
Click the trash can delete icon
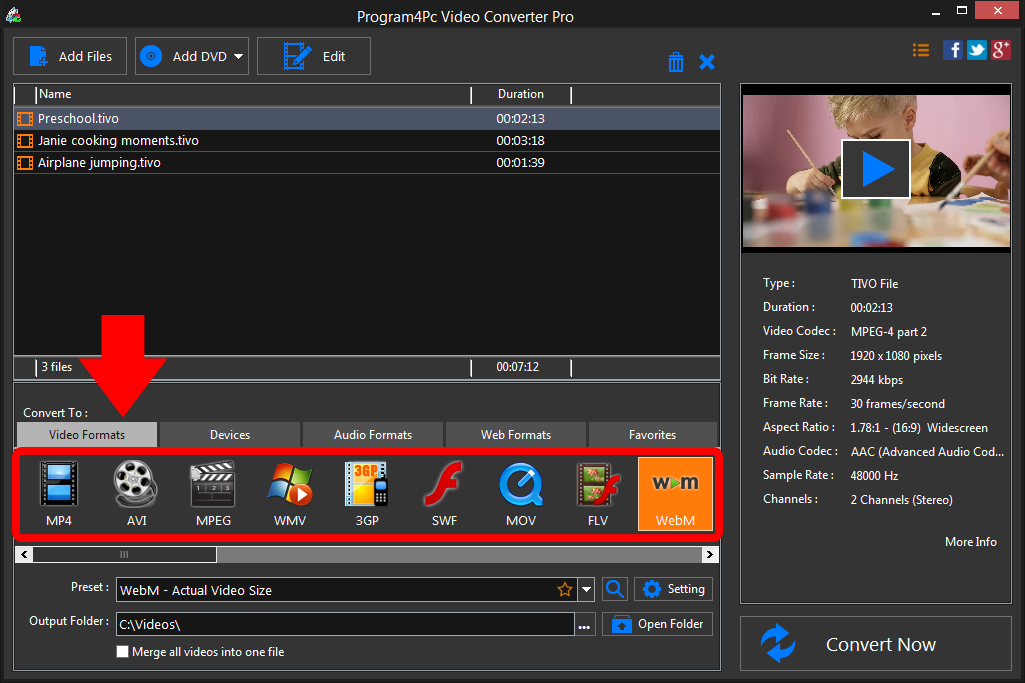coord(676,62)
